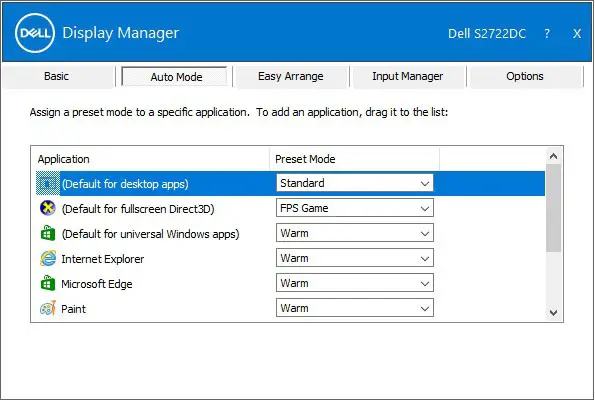Click the Dell logo icon
This screenshot has height=401, width=595.
point(35,33)
